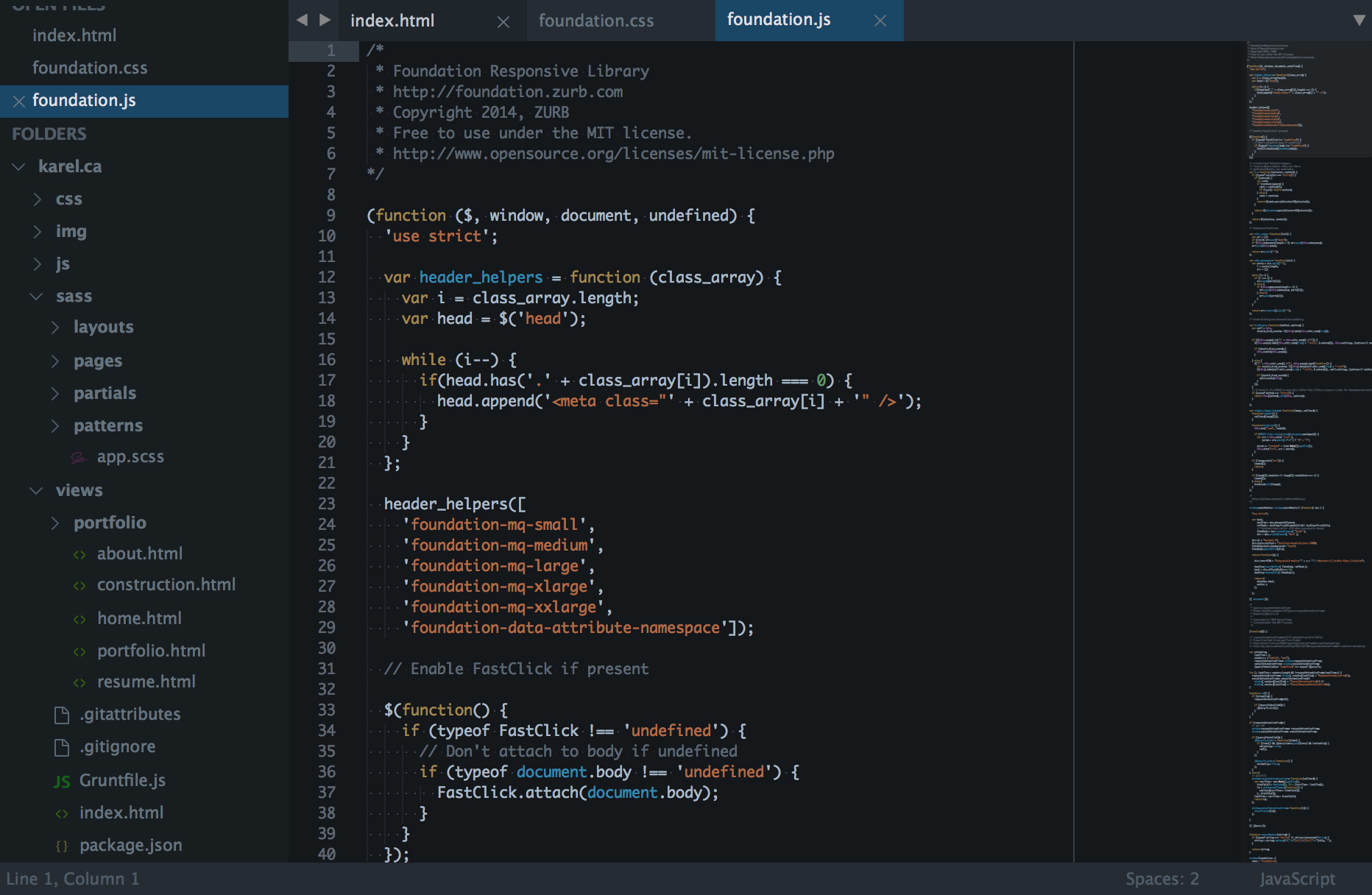The height and width of the screenshot is (895, 1372).
Task: Click the file icon beside .gitignore
Action: pyautogui.click(x=62, y=747)
